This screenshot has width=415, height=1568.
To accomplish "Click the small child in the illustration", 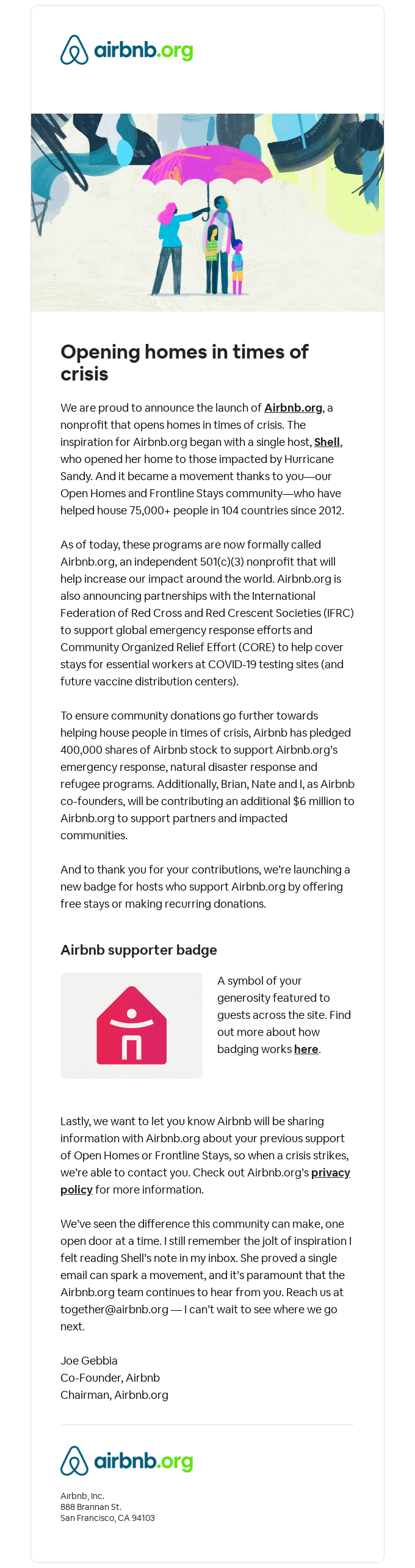I will (237, 266).
